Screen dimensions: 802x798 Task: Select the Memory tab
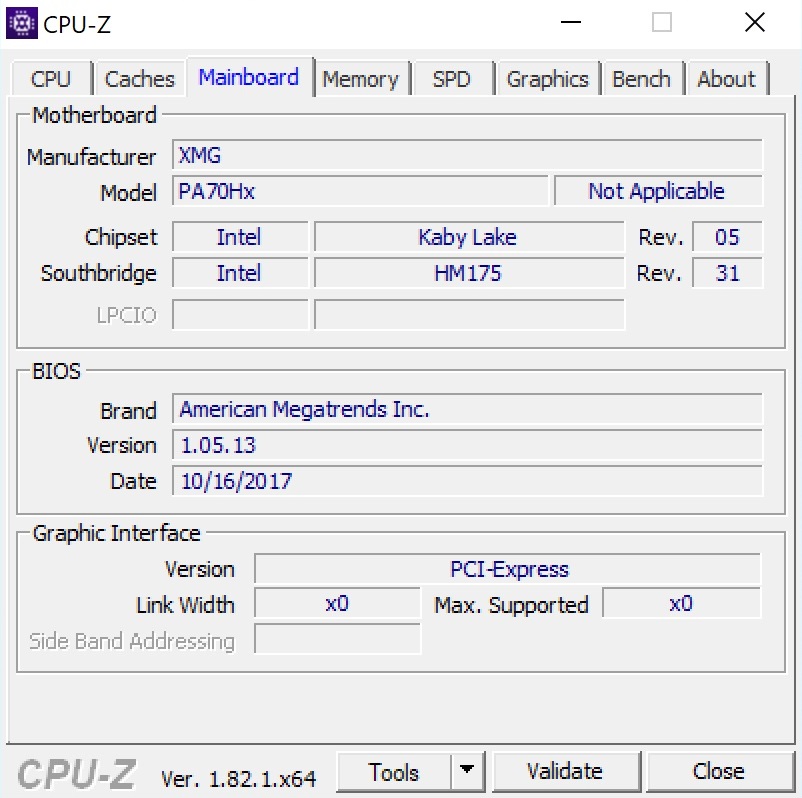(x=360, y=79)
